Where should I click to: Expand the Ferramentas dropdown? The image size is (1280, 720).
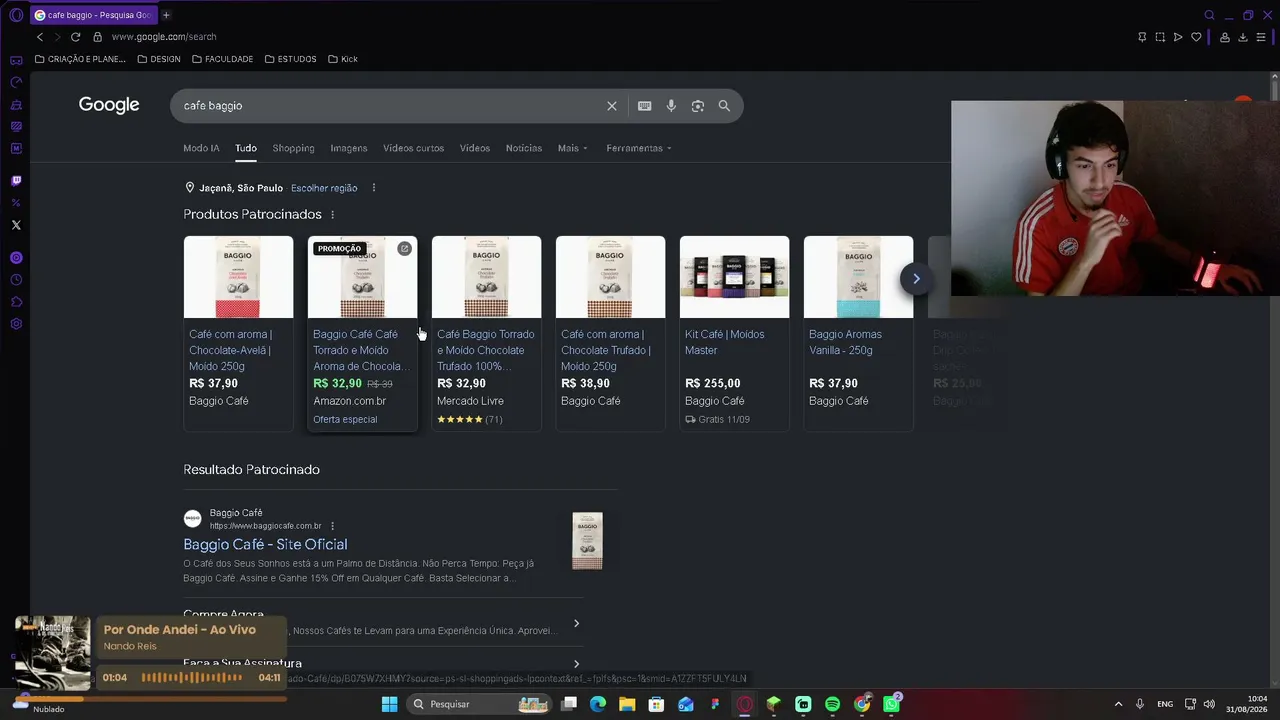639,148
